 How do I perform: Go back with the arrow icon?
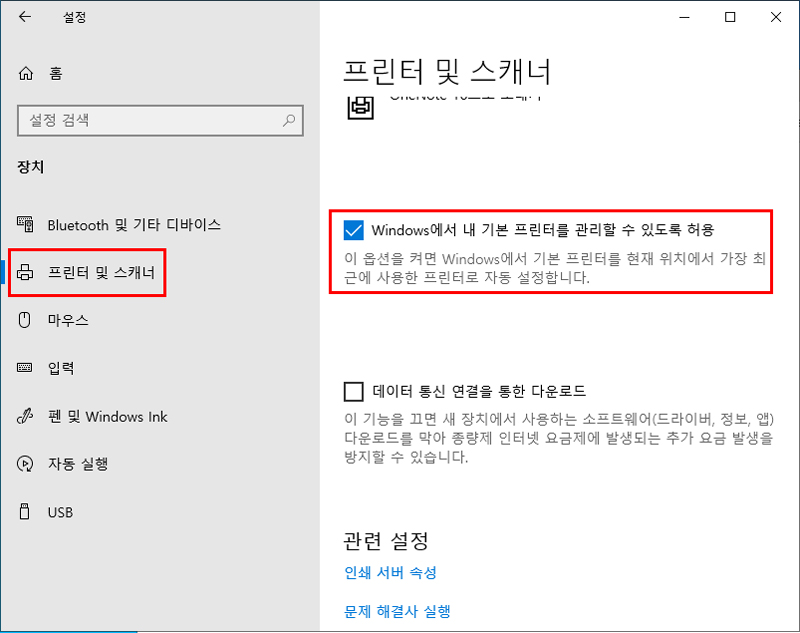pos(24,17)
